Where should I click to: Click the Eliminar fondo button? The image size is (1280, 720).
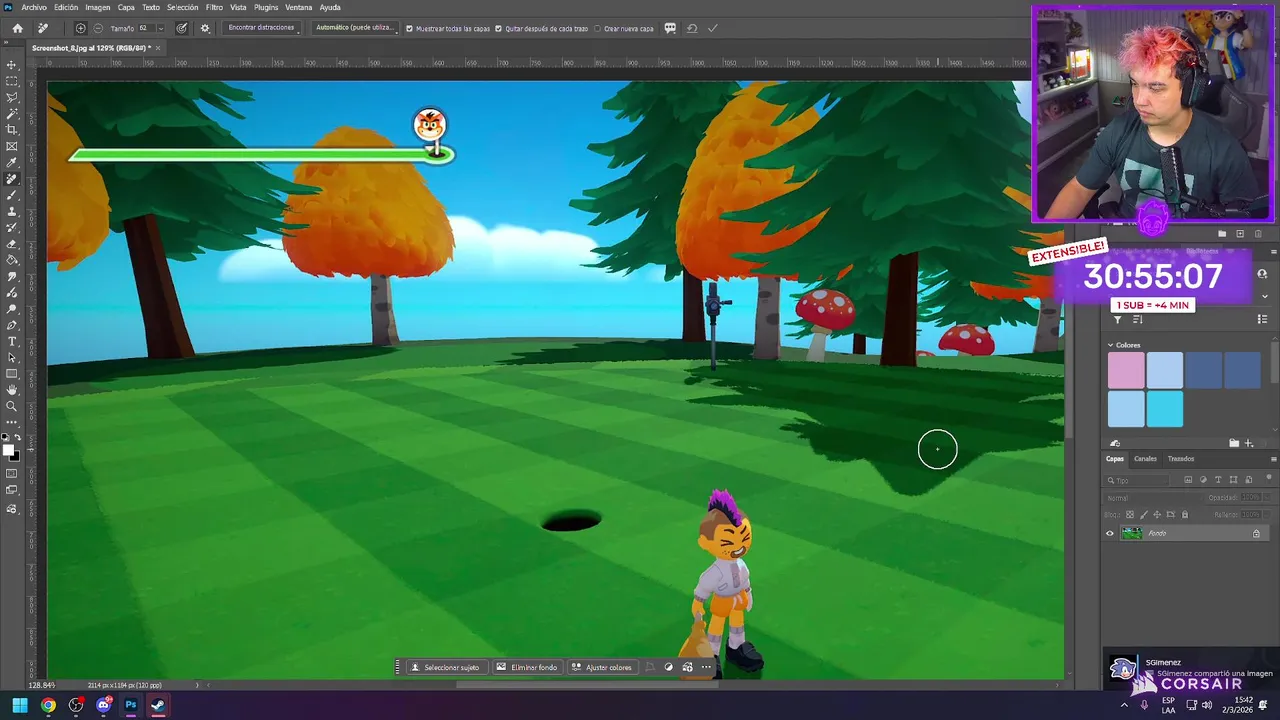click(x=527, y=667)
